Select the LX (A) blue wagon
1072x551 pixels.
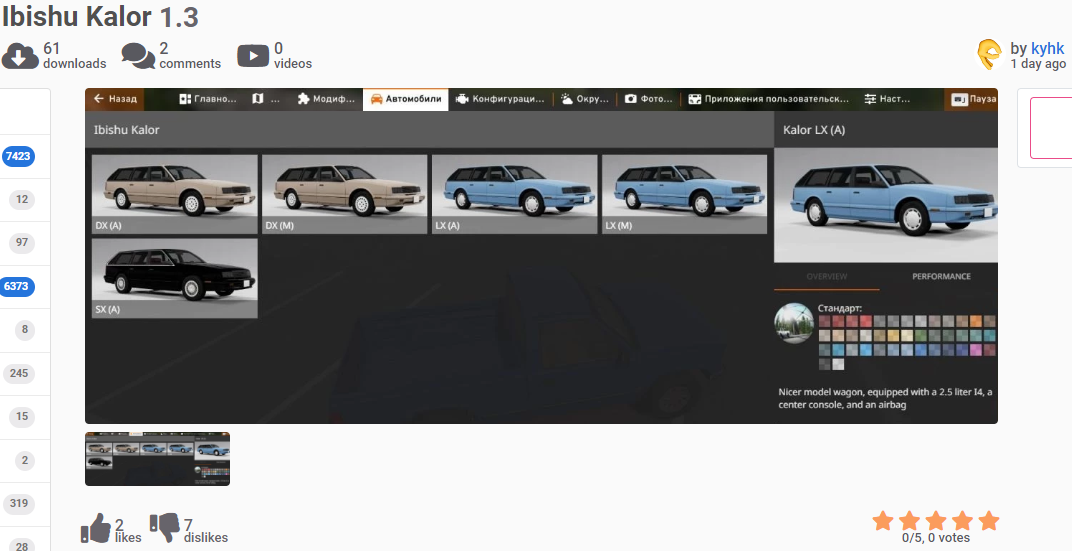515,194
